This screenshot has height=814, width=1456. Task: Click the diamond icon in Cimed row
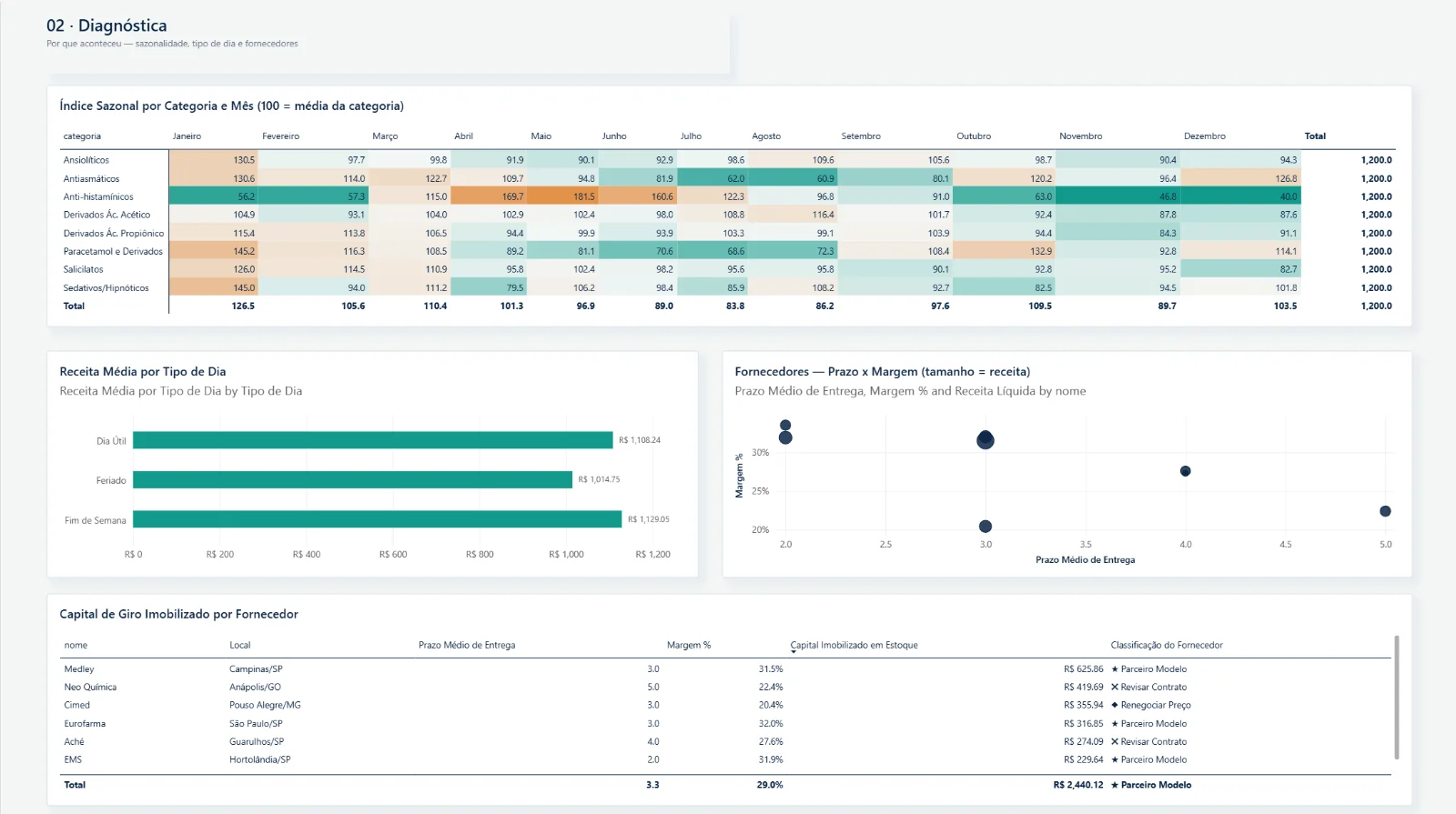[x=1115, y=706]
